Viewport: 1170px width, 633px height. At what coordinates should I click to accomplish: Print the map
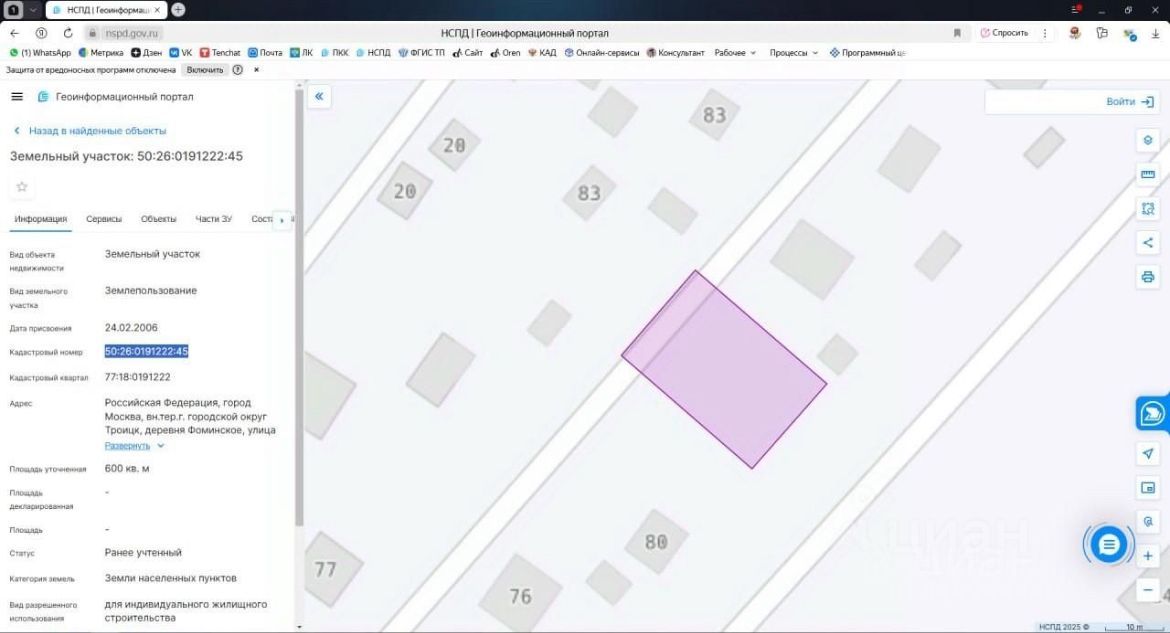tap(1148, 277)
